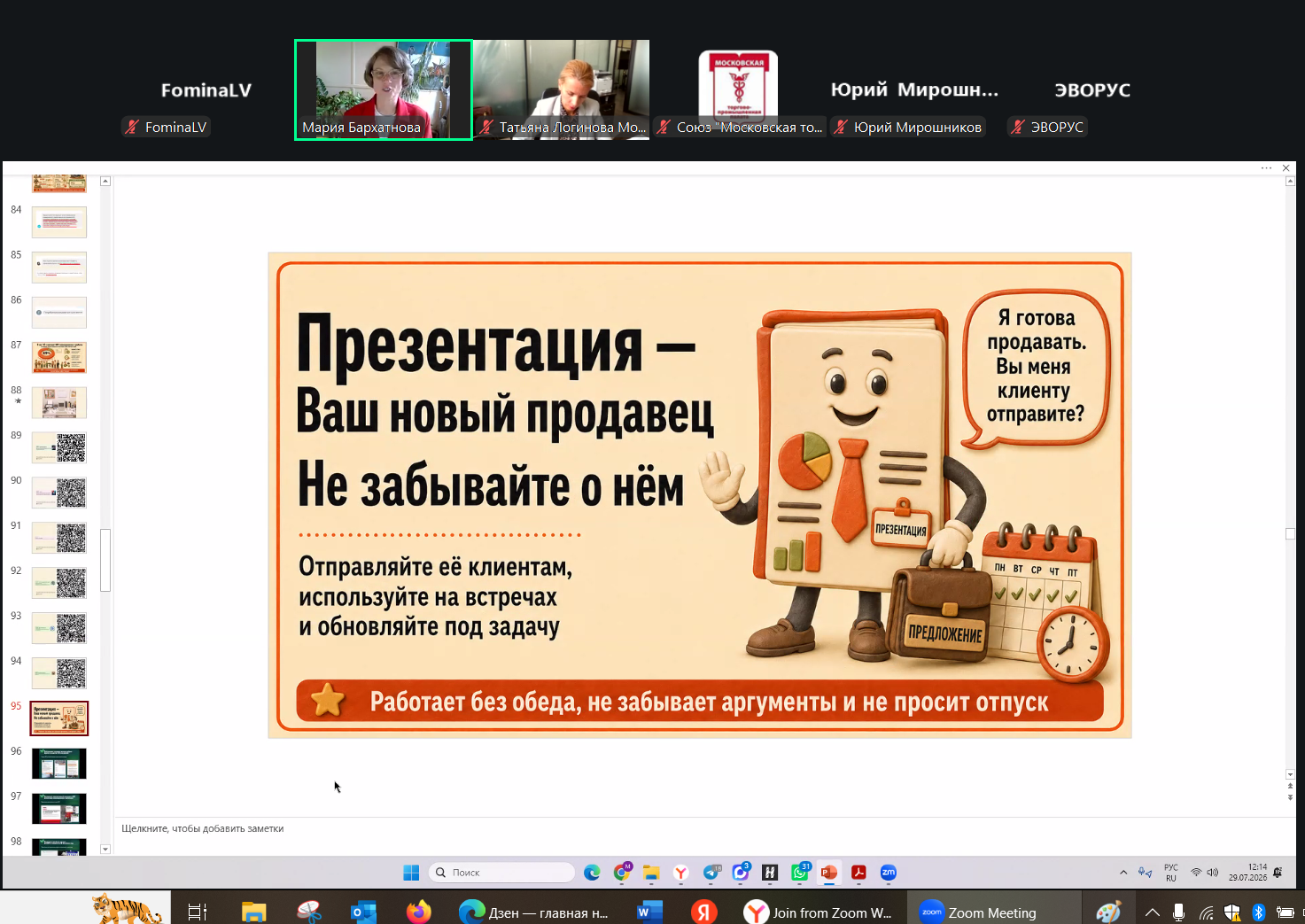
Task: Open Adobe Acrobat in shared taskbar
Action: coord(858,873)
